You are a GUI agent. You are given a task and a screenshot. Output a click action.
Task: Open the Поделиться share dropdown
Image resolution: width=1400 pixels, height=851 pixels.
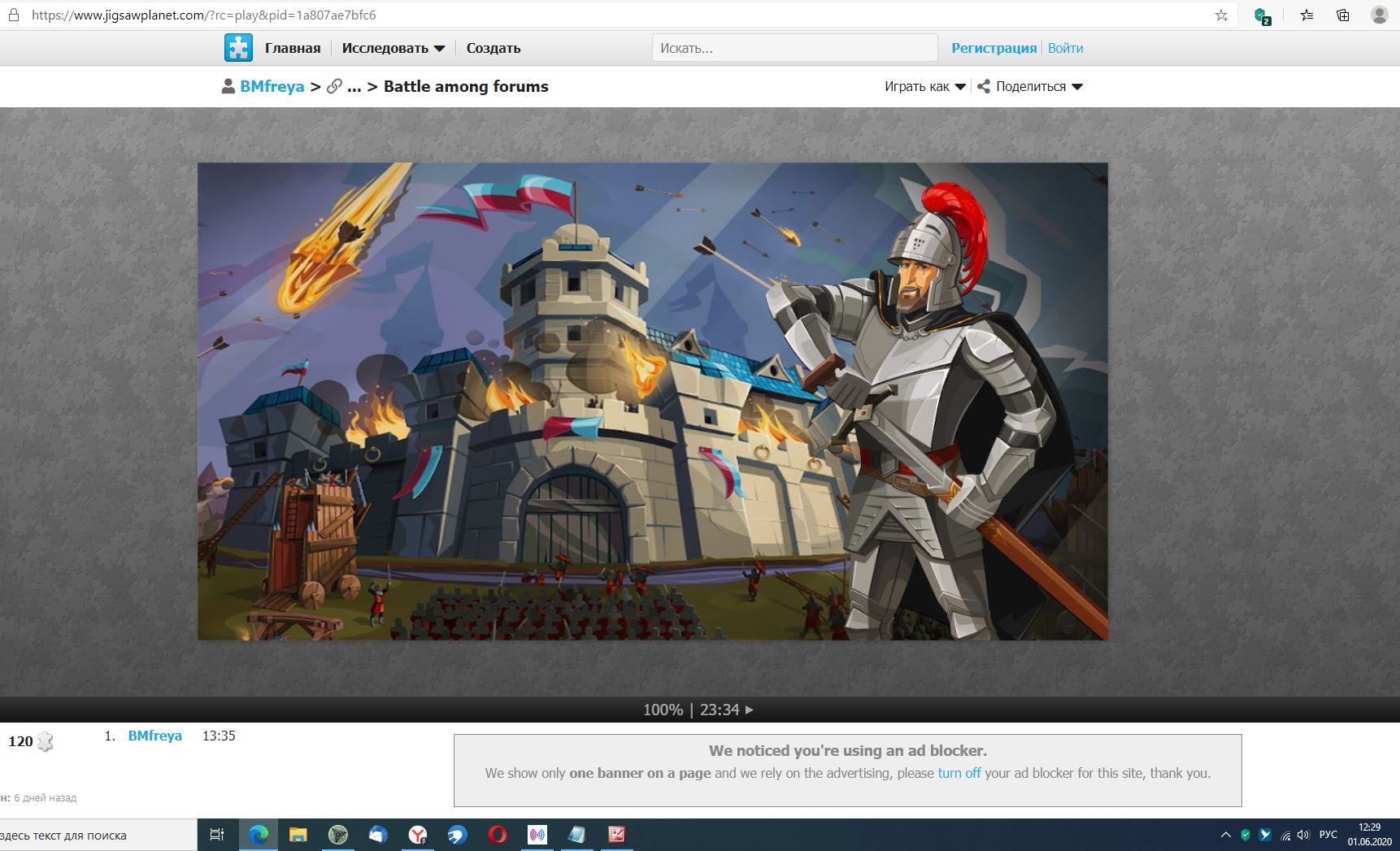tap(1039, 86)
